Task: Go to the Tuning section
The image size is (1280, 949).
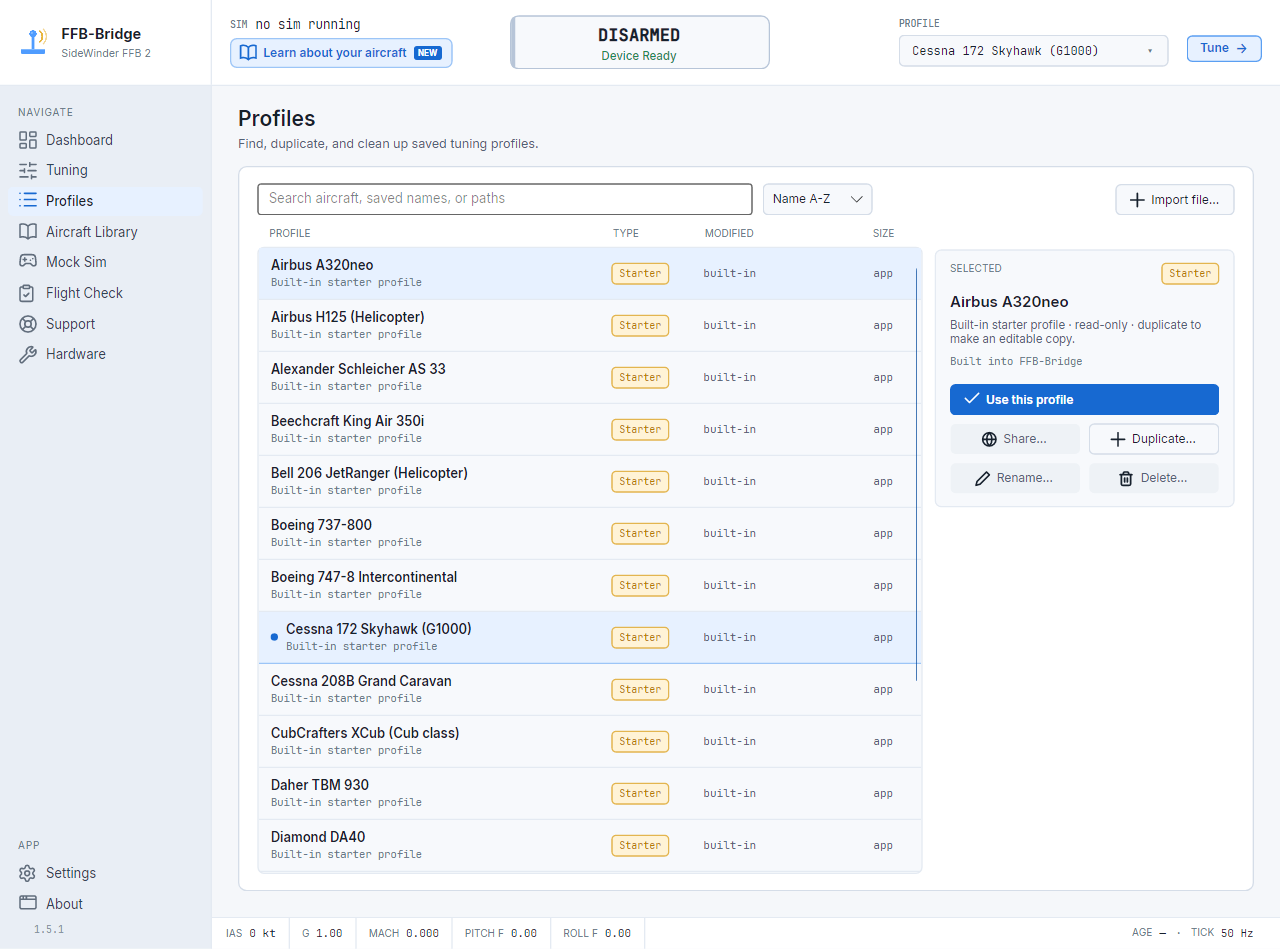Action: pyautogui.click(x=105, y=170)
